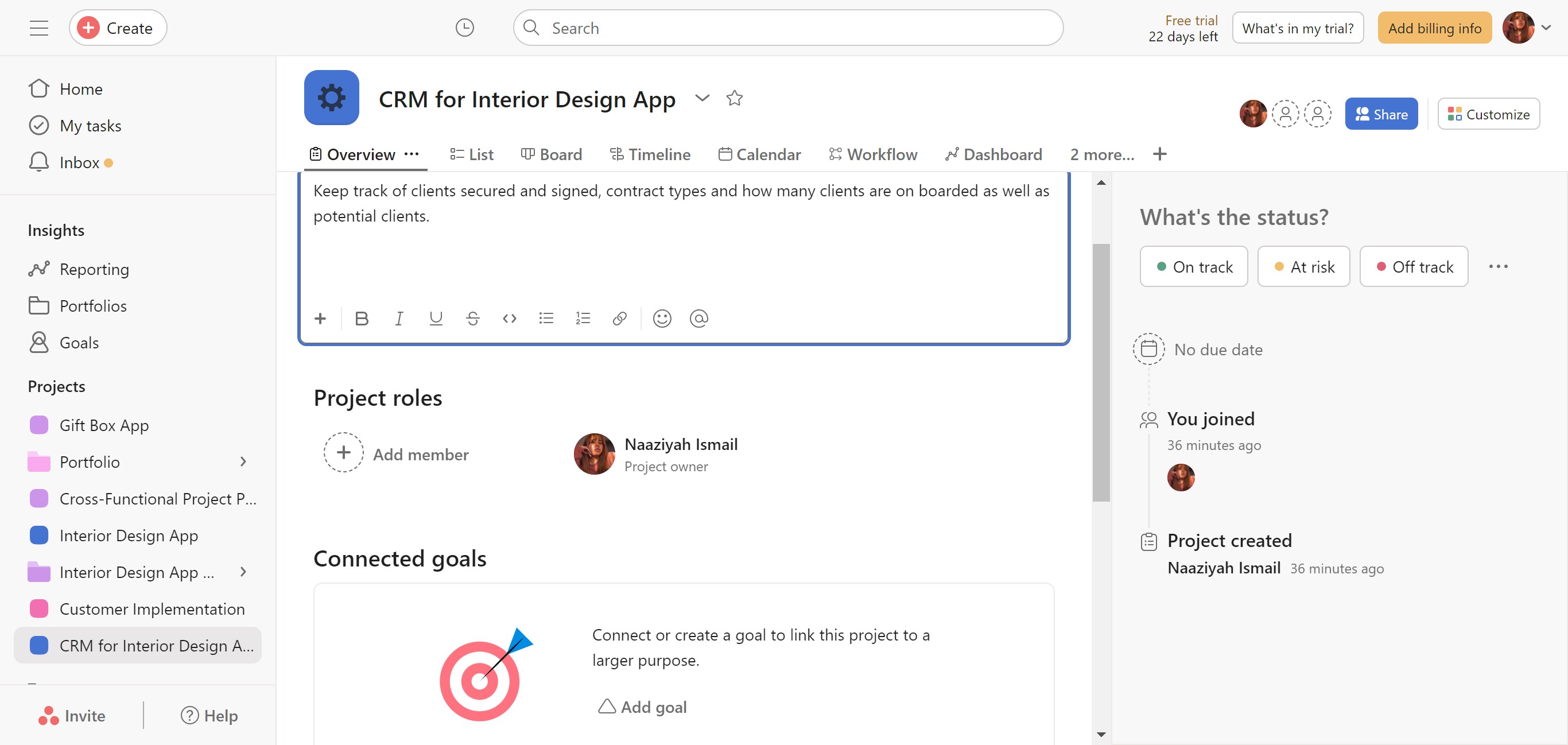Expand the Portfolio sidebar item
The height and width of the screenshot is (745, 1568).
(243, 462)
